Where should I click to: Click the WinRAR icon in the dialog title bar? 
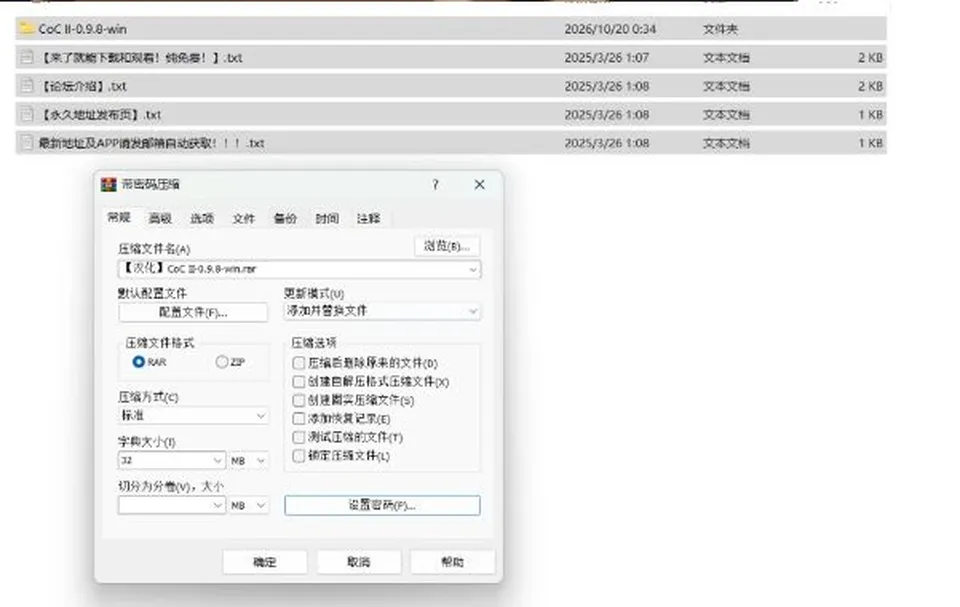click(x=109, y=184)
